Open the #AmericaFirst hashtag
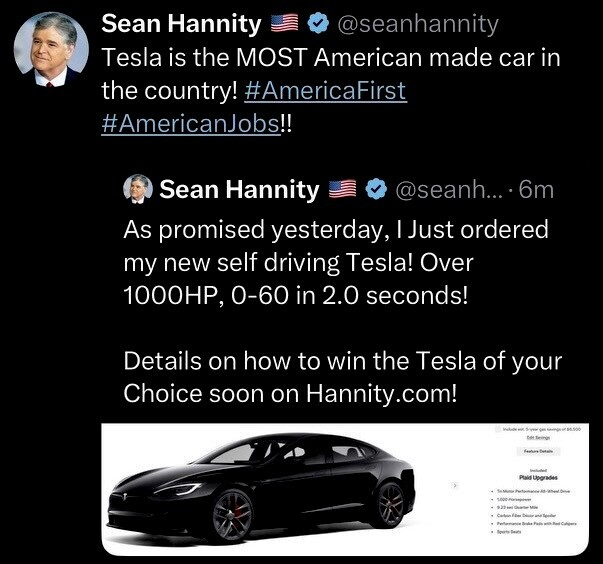The width and height of the screenshot is (603, 564). pyautogui.click(x=325, y=89)
